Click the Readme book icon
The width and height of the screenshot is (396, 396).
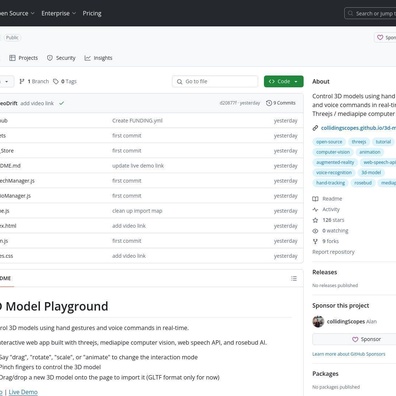coord(315,199)
